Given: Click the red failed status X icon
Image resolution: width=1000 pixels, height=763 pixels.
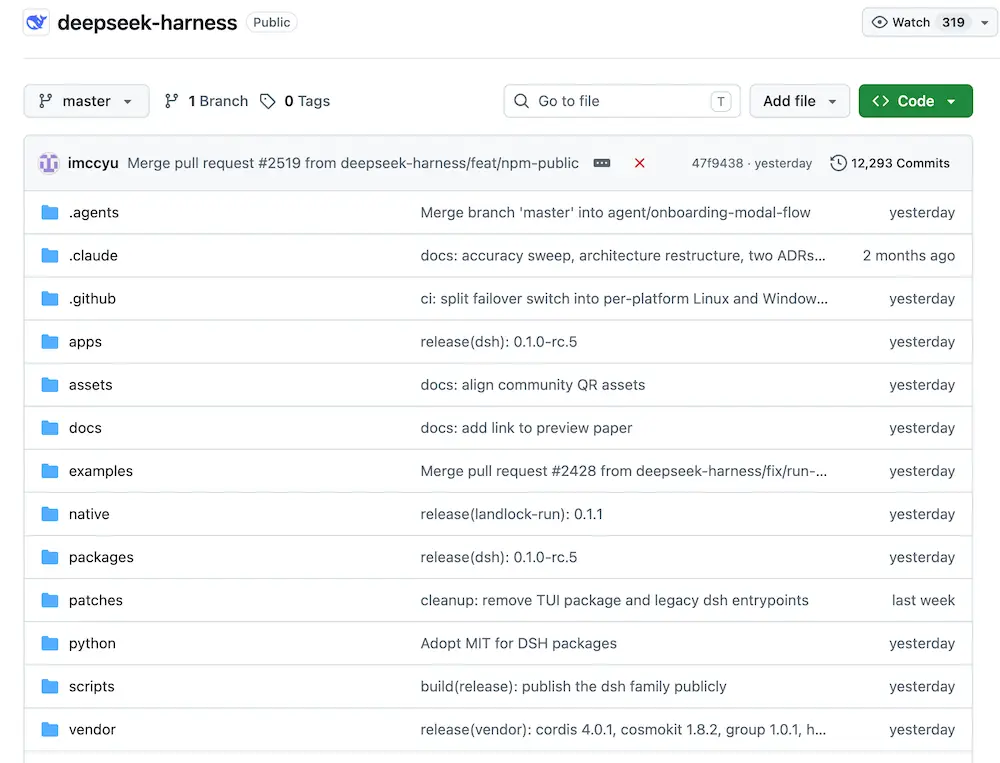Looking at the screenshot, I should (640, 163).
